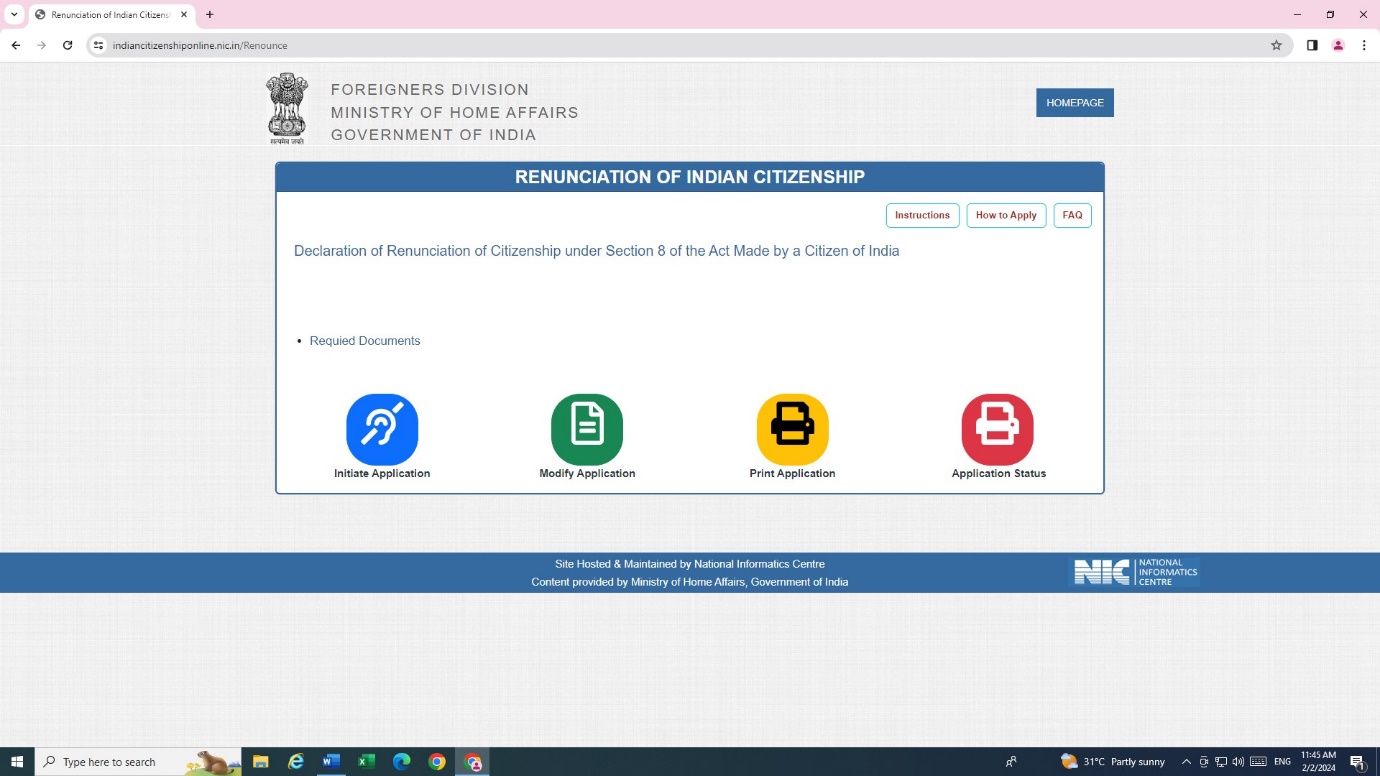This screenshot has width=1380, height=776.
Task: Launch Excel from the Windows taskbar
Action: pyautogui.click(x=366, y=762)
